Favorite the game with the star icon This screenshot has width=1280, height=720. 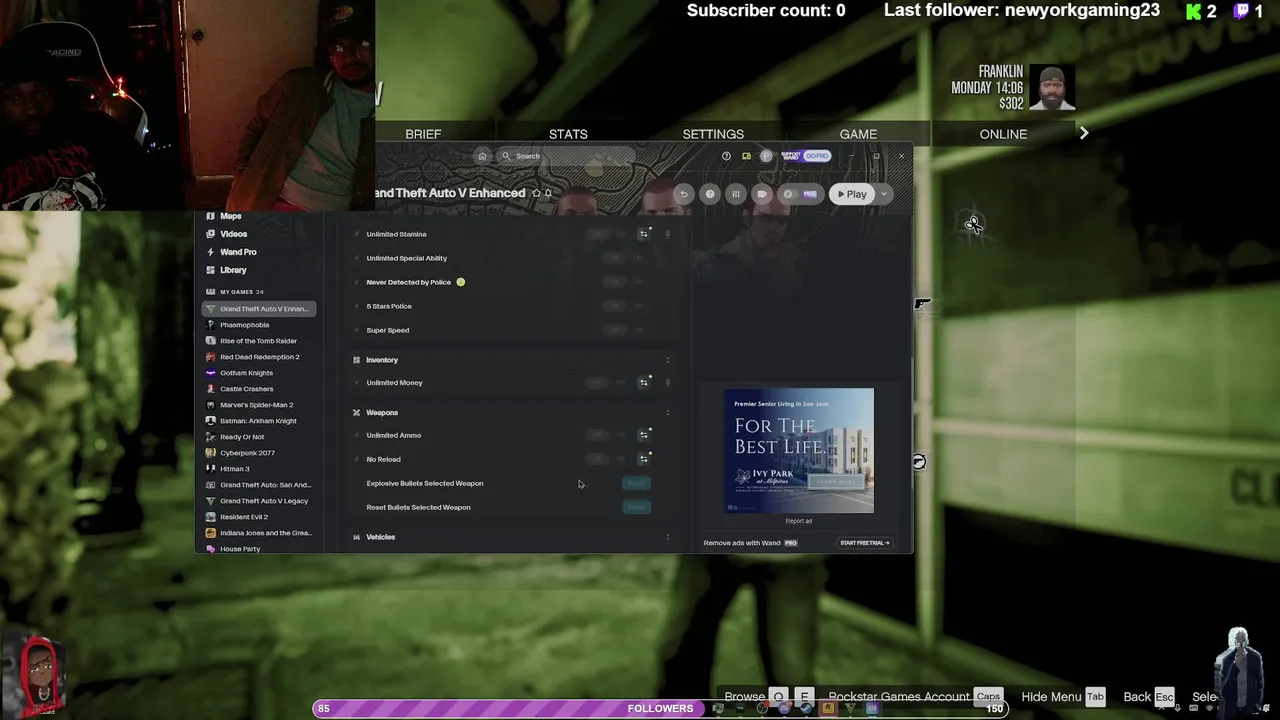point(536,193)
